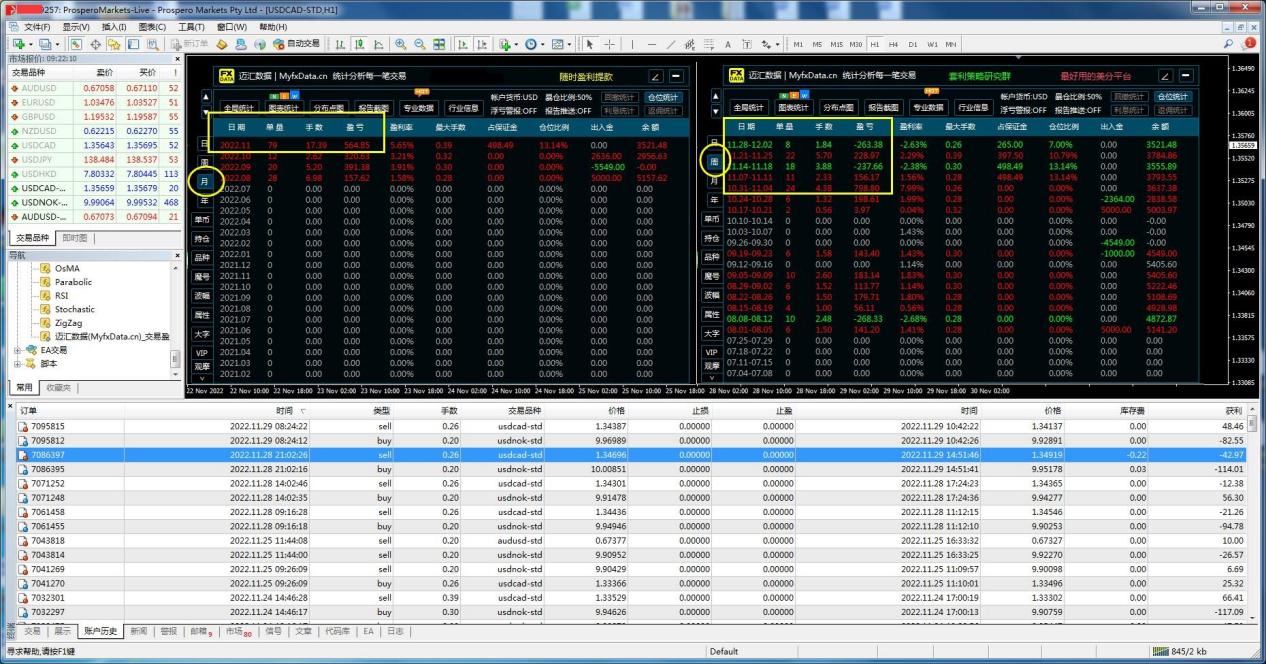The height and width of the screenshot is (664, 1266).
Task: Expand the 脚本 tree node
Action: coord(17,364)
